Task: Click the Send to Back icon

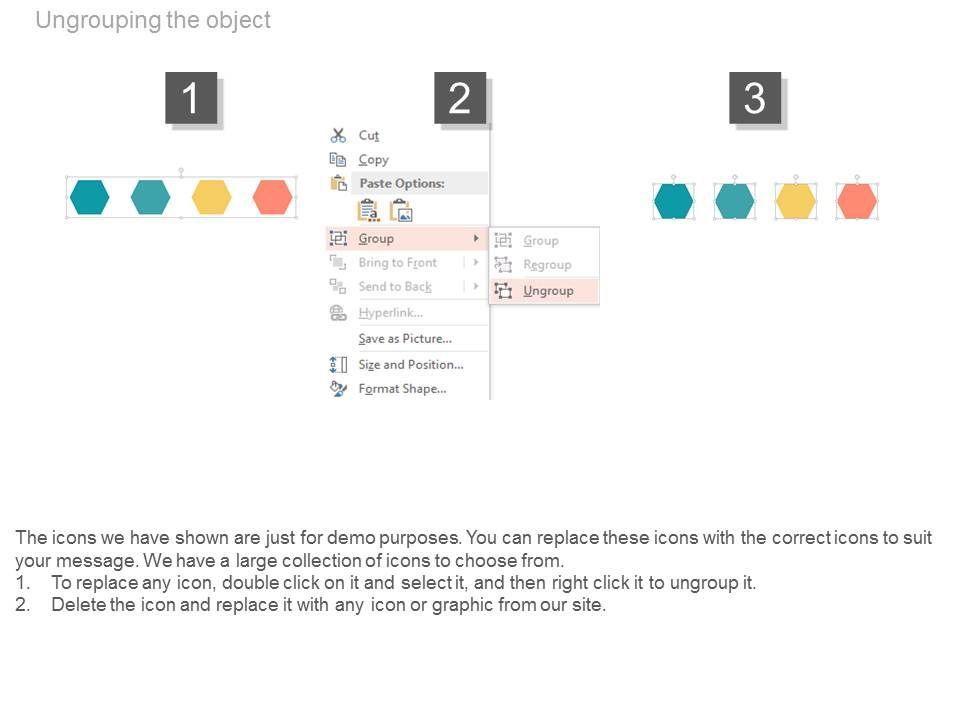Action: tap(338, 287)
